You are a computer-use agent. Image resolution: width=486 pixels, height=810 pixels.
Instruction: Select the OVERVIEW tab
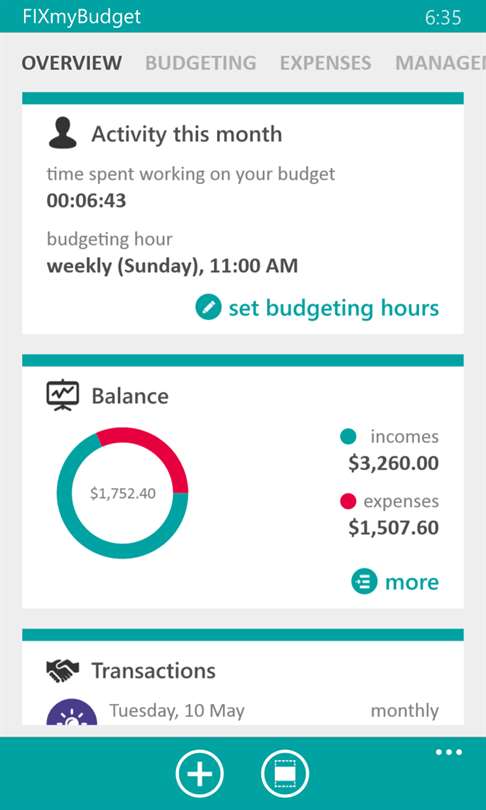72,63
